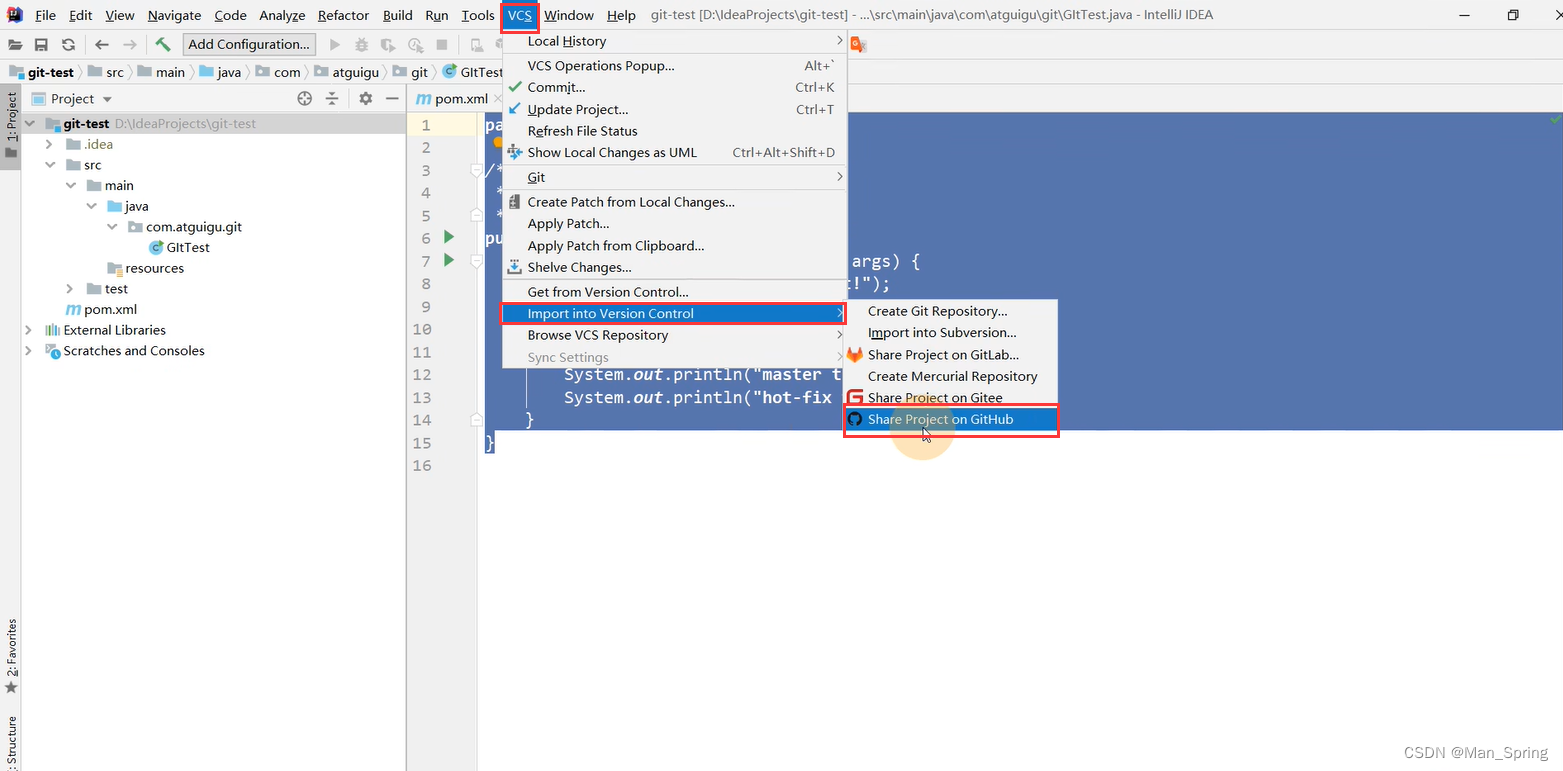Click the green run gutter arrow on line 7
This screenshot has width=1563, height=771.
(x=449, y=260)
